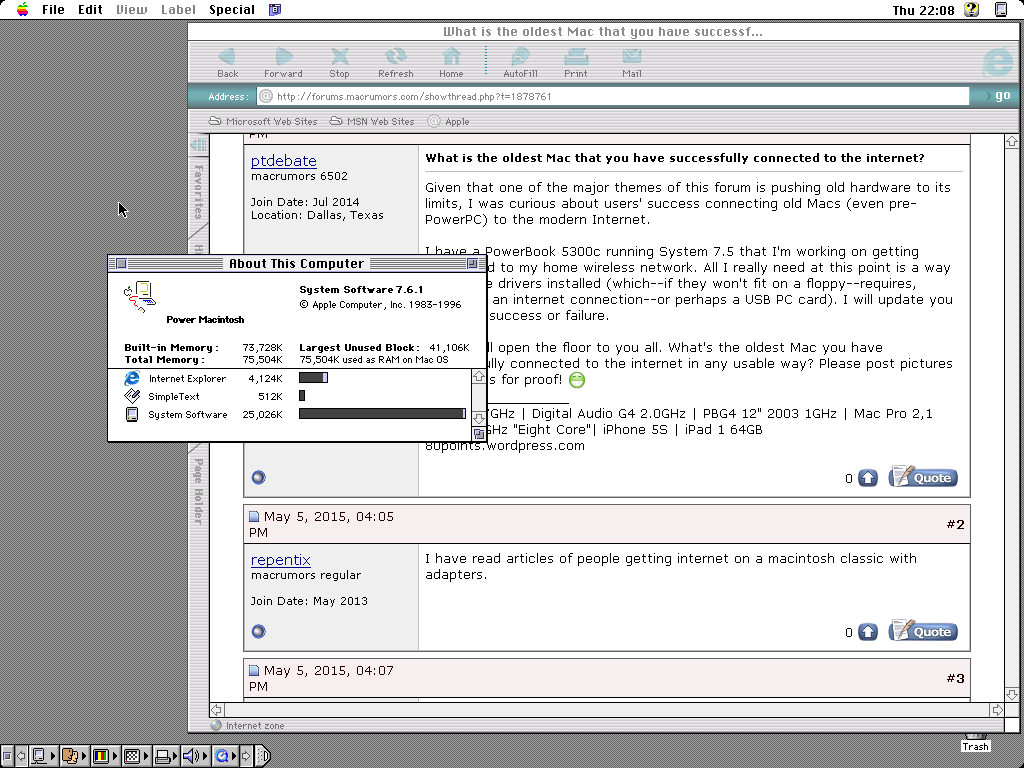
Task: Open the Special menu
Action: [231, 10]
